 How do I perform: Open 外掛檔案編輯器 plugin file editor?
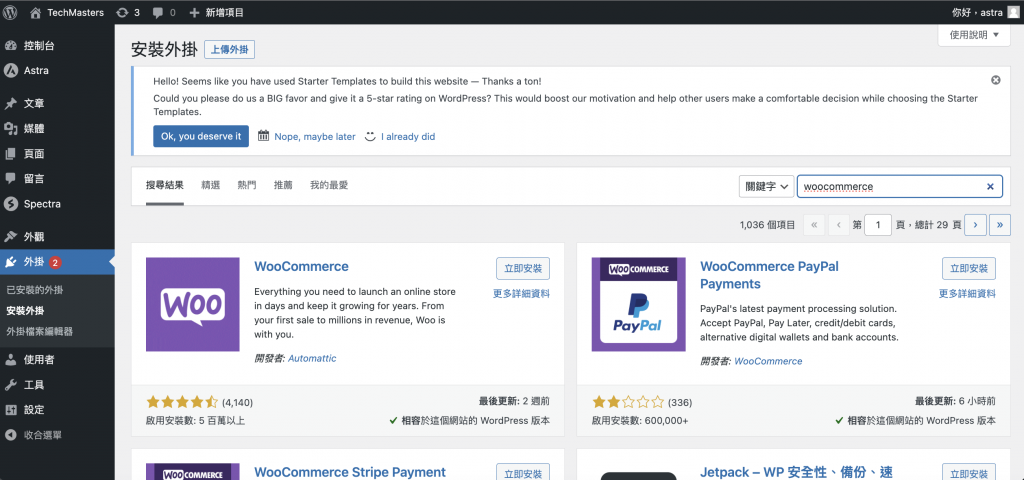click(x=39, y=331)
